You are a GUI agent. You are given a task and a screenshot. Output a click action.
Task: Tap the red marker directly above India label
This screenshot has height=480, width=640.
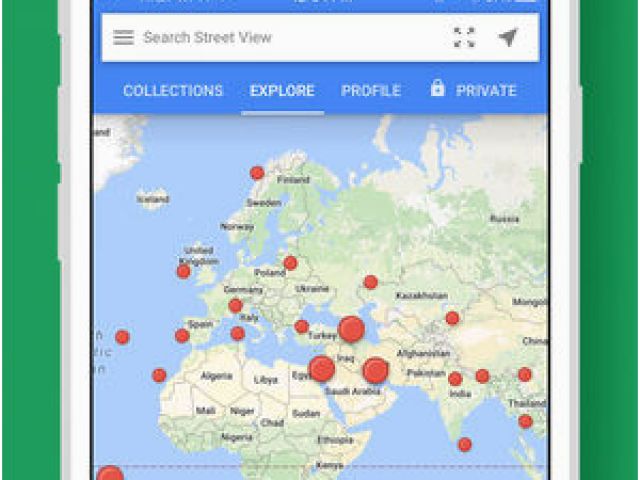click(x=455, y=379)
